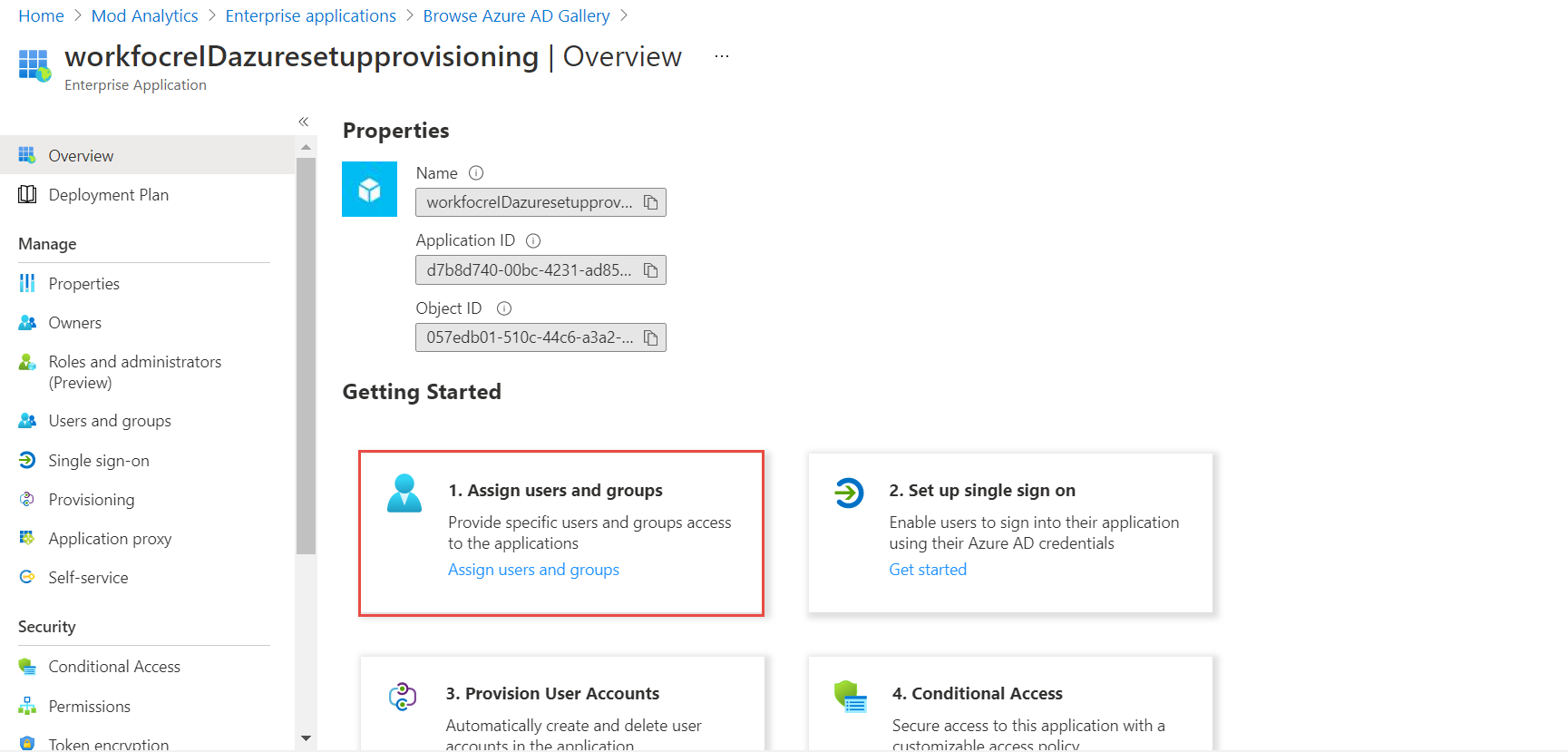The image size is (1568, 752).
Task: Click the Self-service icon
Action: pyautogui.click(x=27, y=577)
